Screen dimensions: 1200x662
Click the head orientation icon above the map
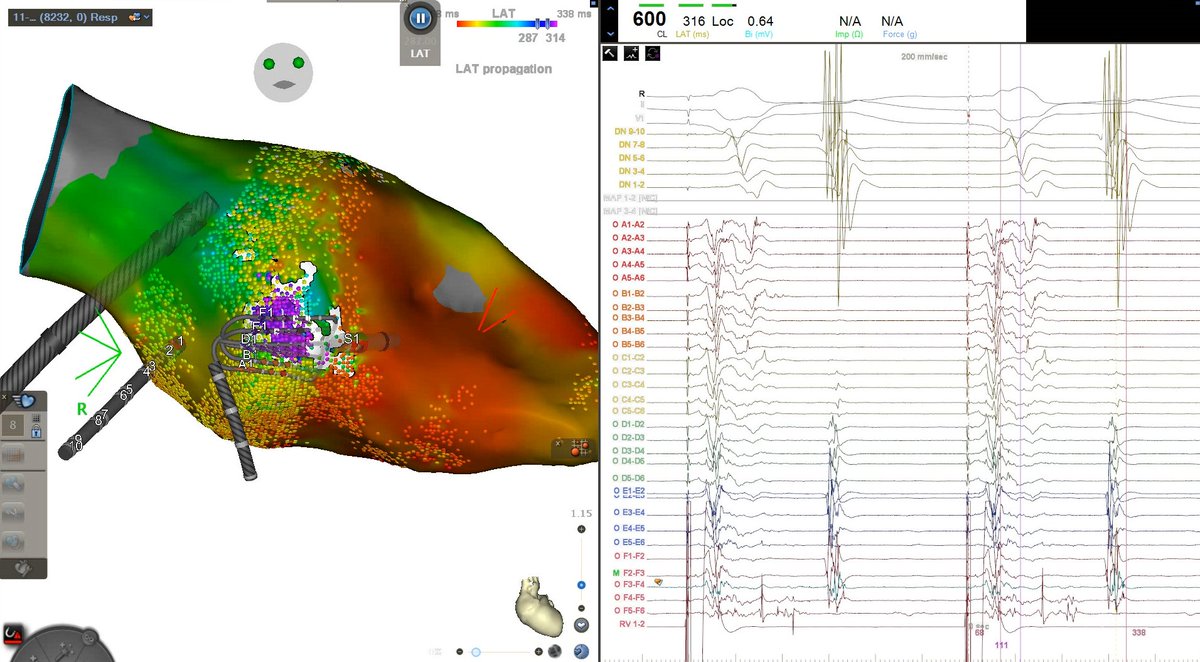(x=284, y=73)
